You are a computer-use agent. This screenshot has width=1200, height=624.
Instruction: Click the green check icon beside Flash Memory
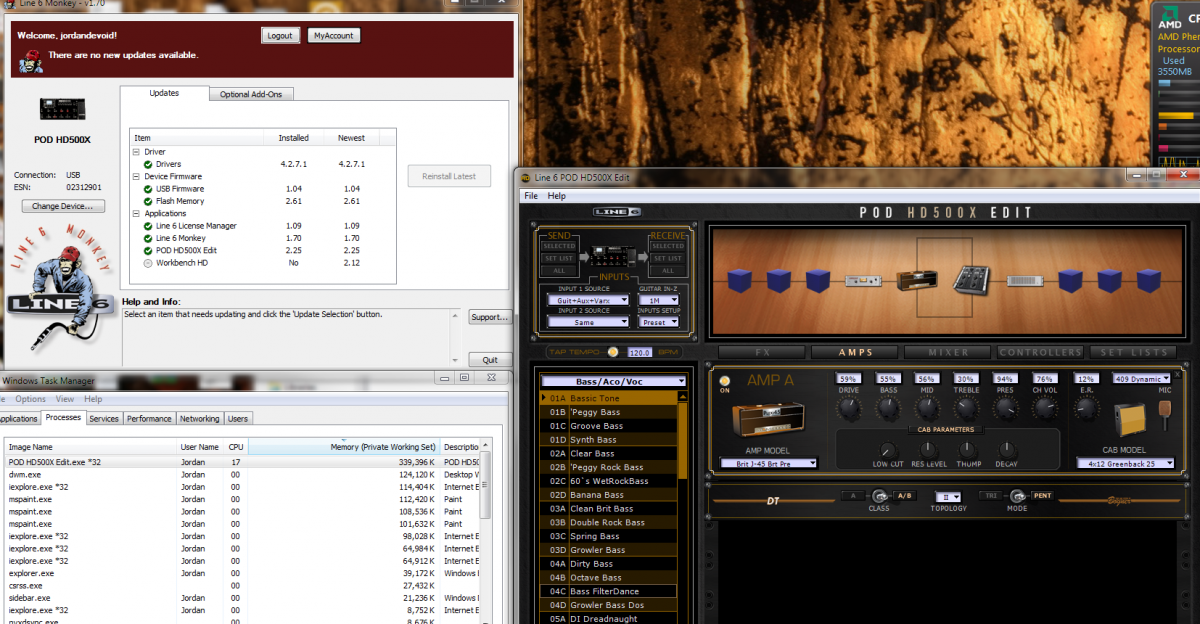click(x=148, y=201)
